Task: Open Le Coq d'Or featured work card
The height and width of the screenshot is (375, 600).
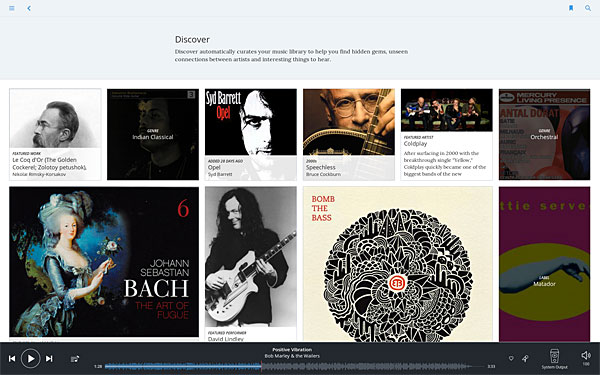Action: click(55, 134)
